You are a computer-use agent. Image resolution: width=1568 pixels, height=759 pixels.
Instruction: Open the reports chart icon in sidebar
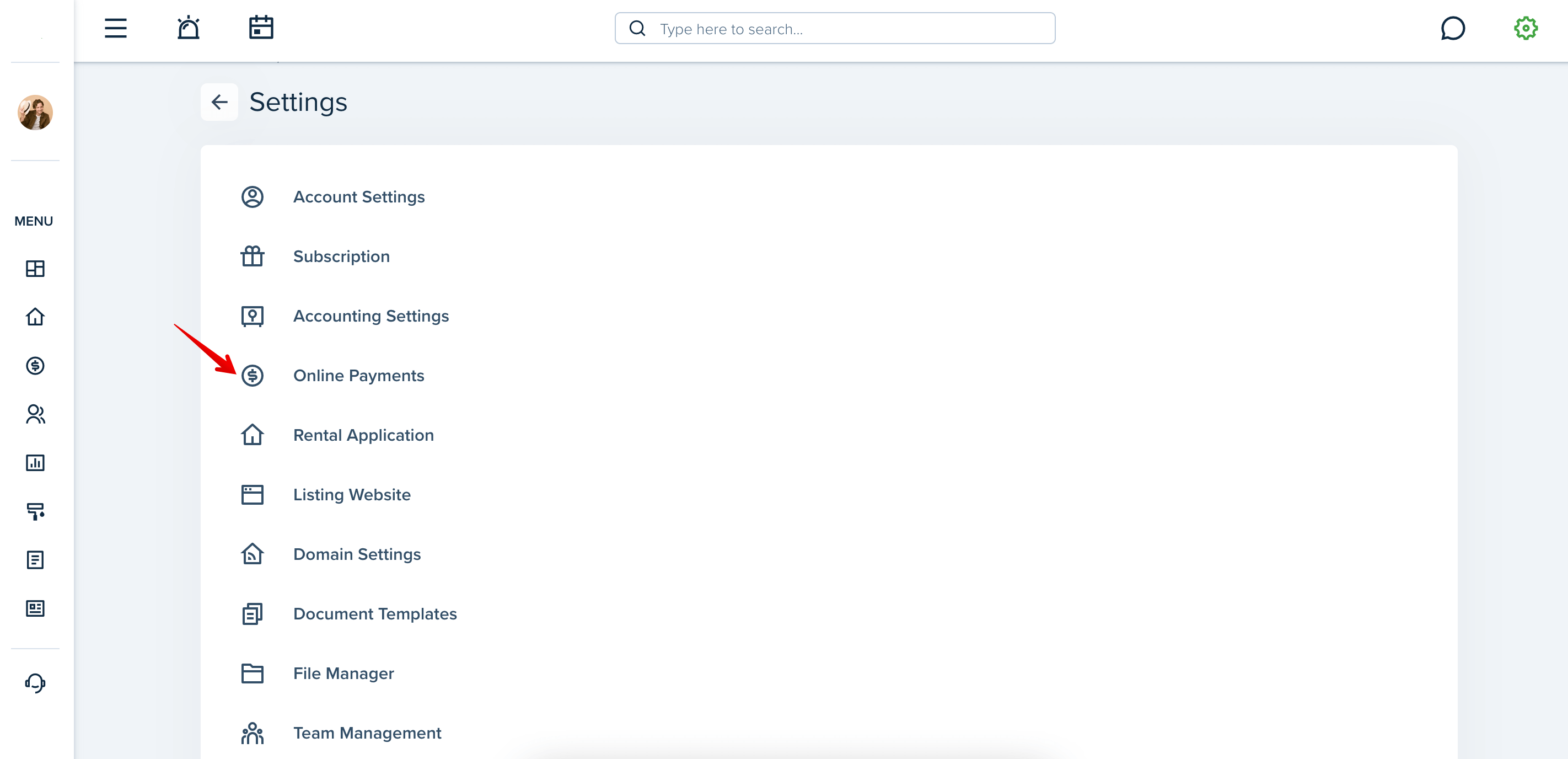[x=35, y=463]
